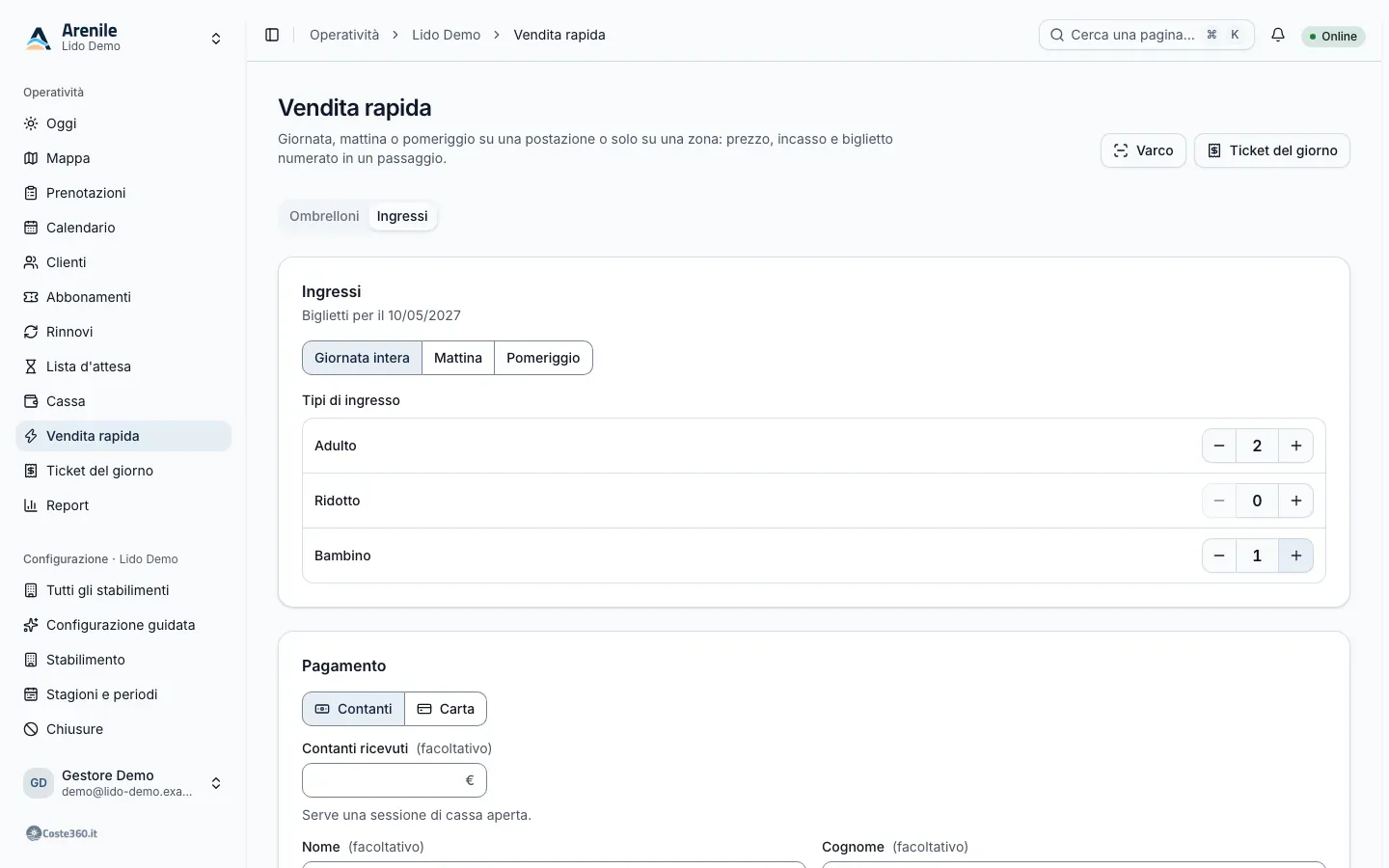Increase Ridotto ticket count
This screenshot has height=868, width=1389.
[x=1296, y=501]
